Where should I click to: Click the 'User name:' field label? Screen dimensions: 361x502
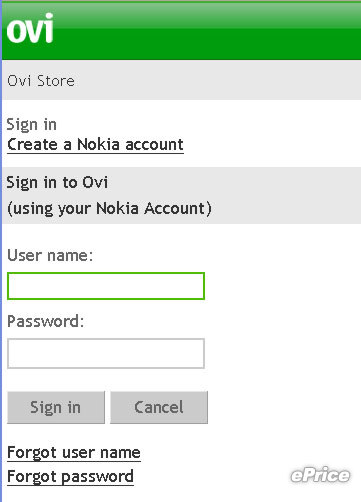point(50,256)
